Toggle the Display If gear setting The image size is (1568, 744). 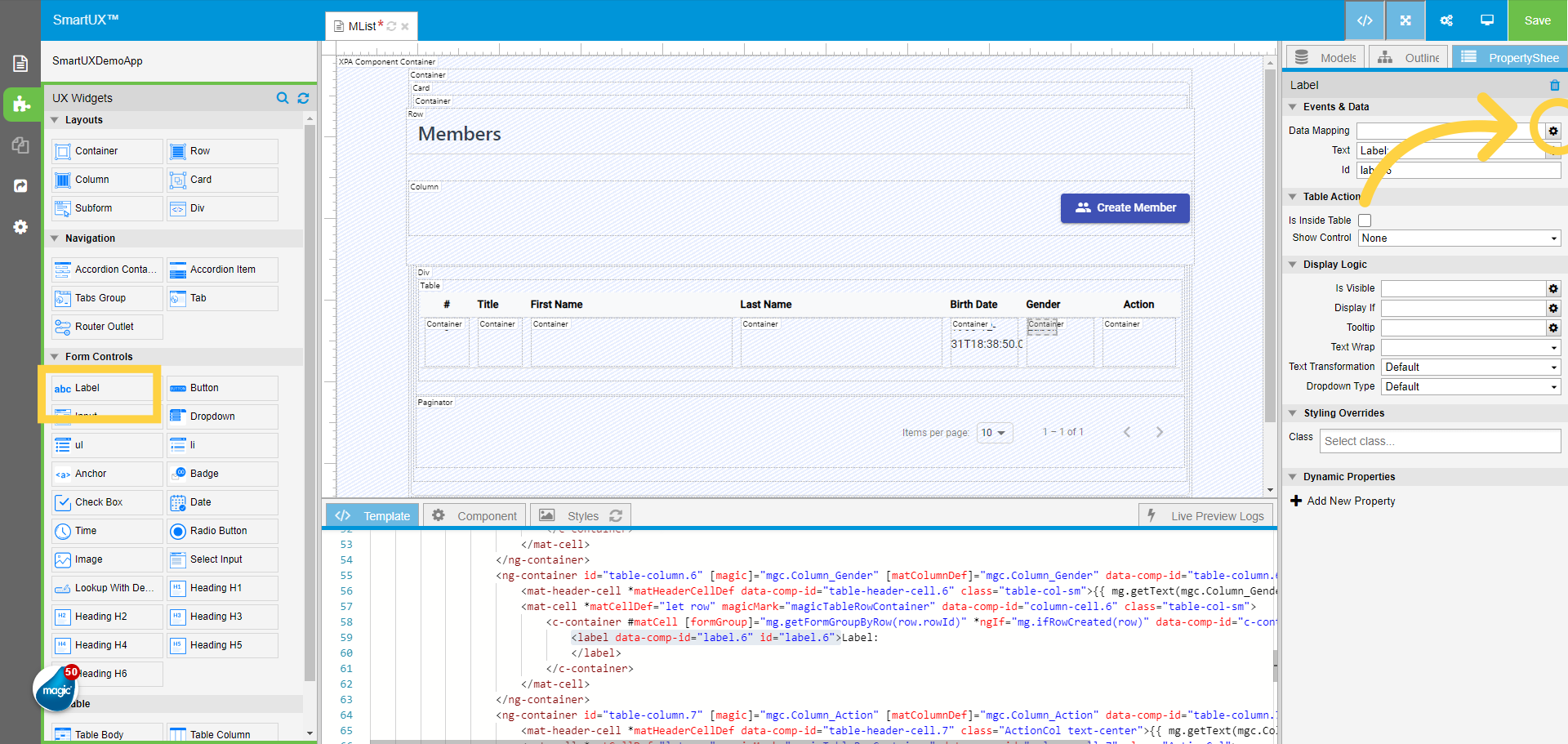1553,308
